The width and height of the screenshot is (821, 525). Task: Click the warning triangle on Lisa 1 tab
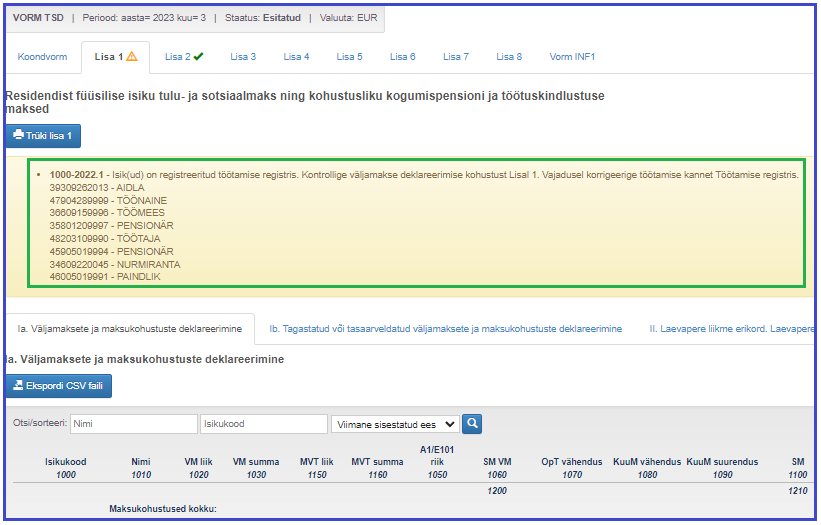click(132, 57)
